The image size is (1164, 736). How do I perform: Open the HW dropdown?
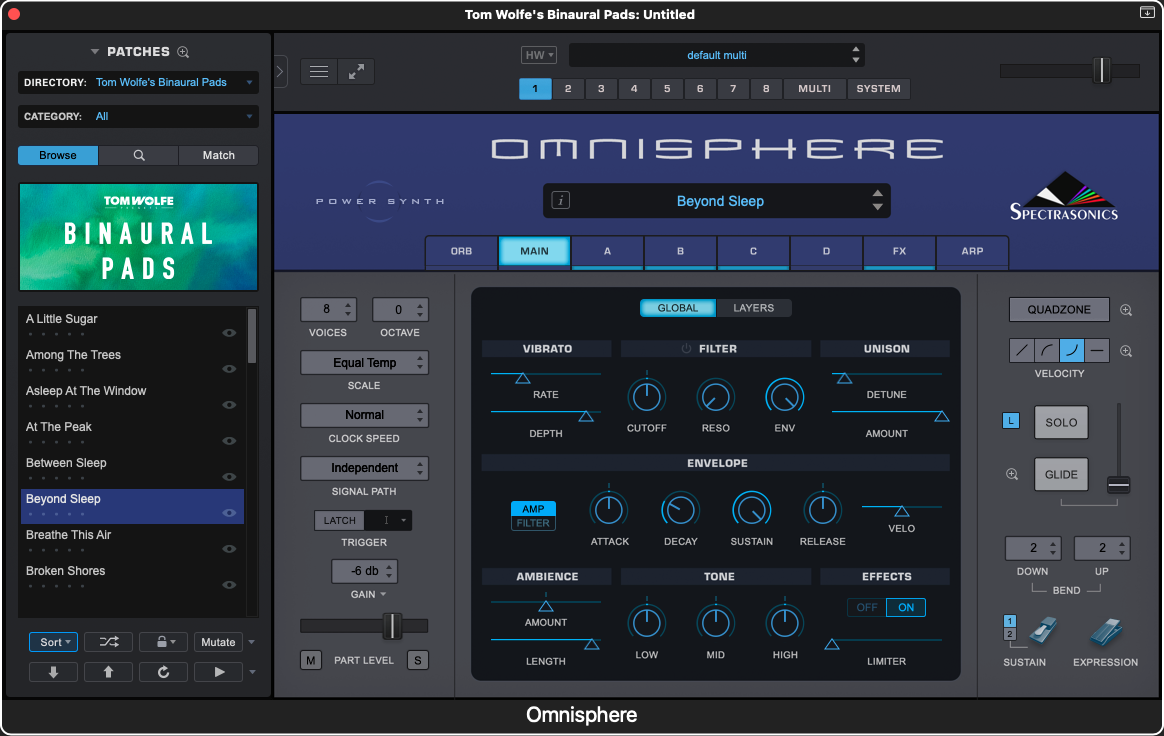click(539, 55)
